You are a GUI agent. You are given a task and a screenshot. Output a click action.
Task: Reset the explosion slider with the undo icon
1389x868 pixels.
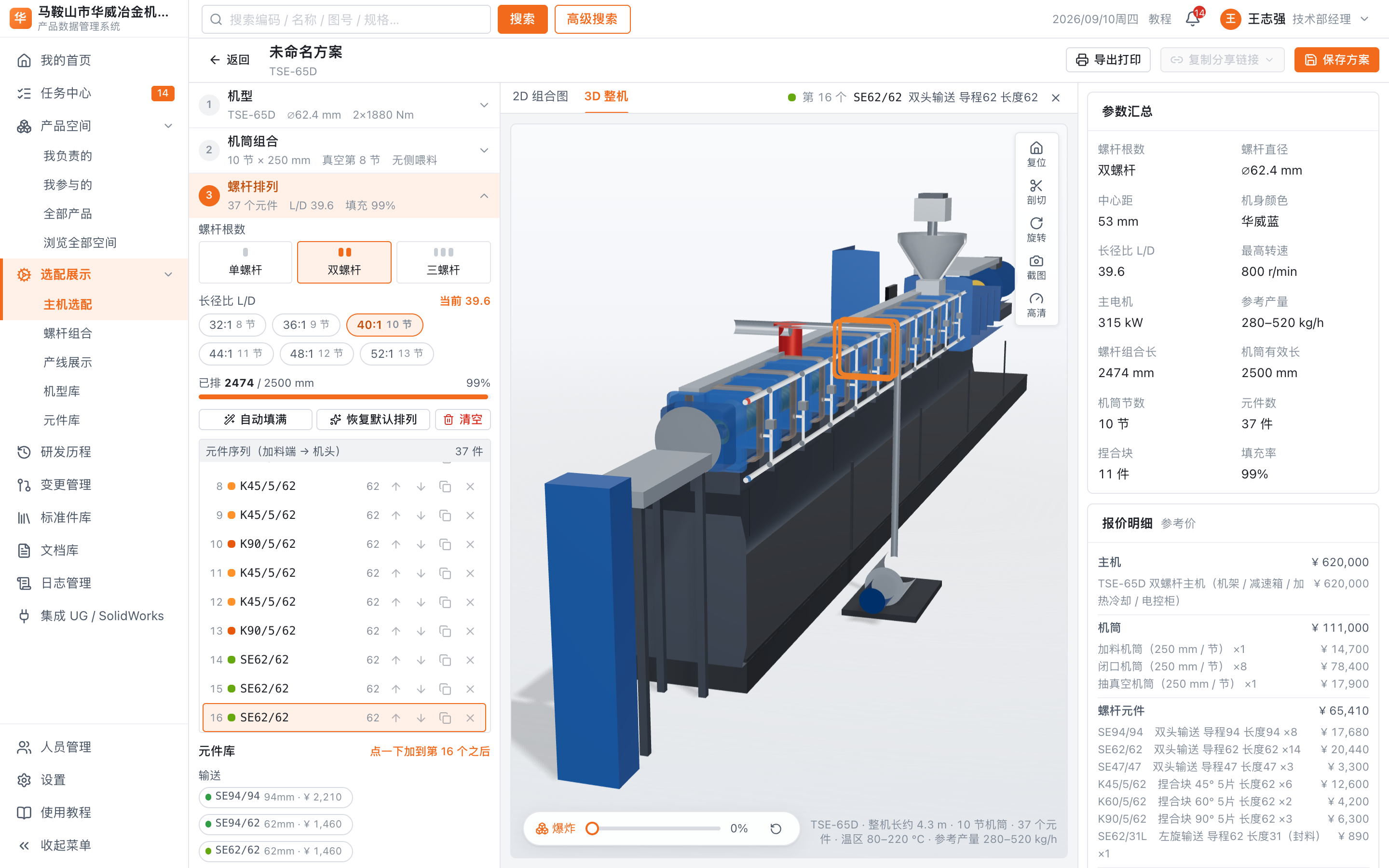(x=776, y=828)
